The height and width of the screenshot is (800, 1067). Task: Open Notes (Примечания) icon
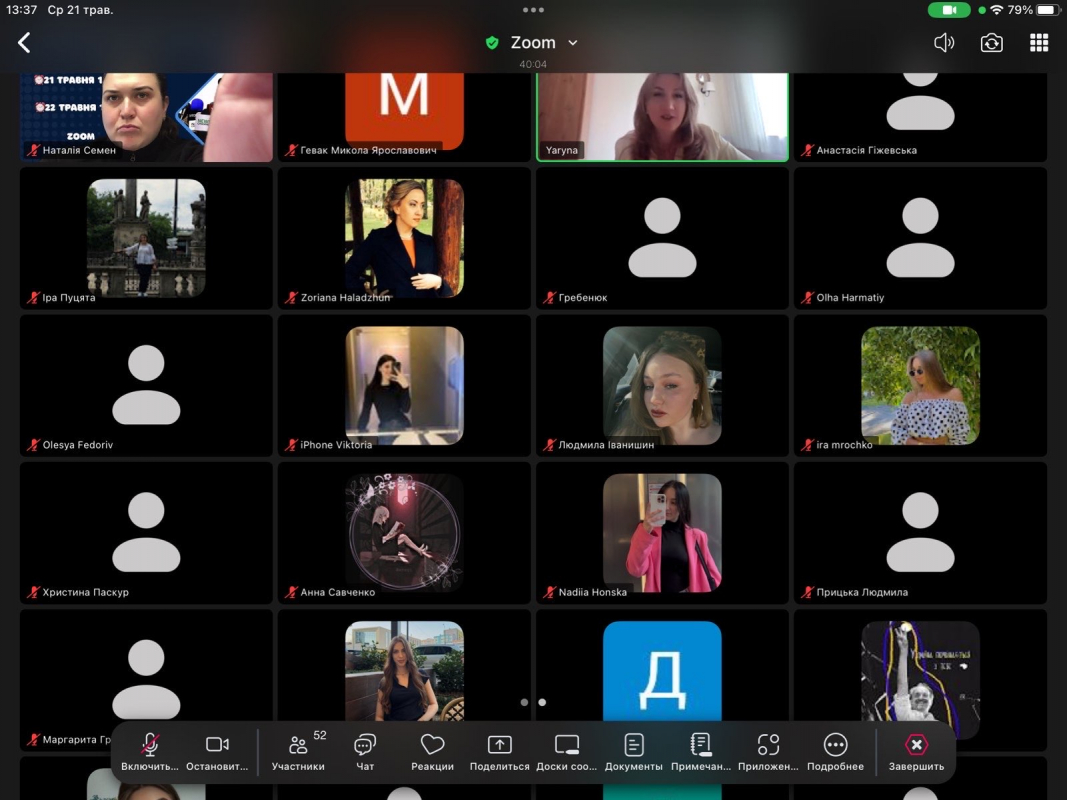[701, 751]
